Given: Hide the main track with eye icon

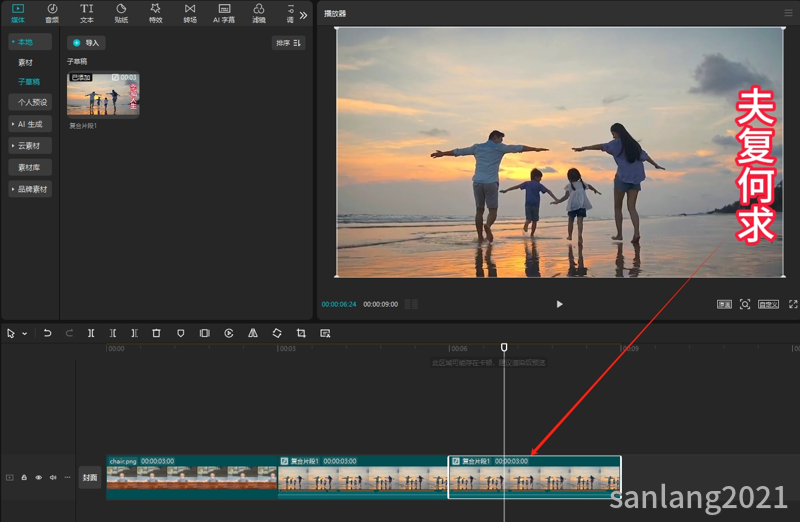Looking at the screenshot, I should click(x=38, y=478).
